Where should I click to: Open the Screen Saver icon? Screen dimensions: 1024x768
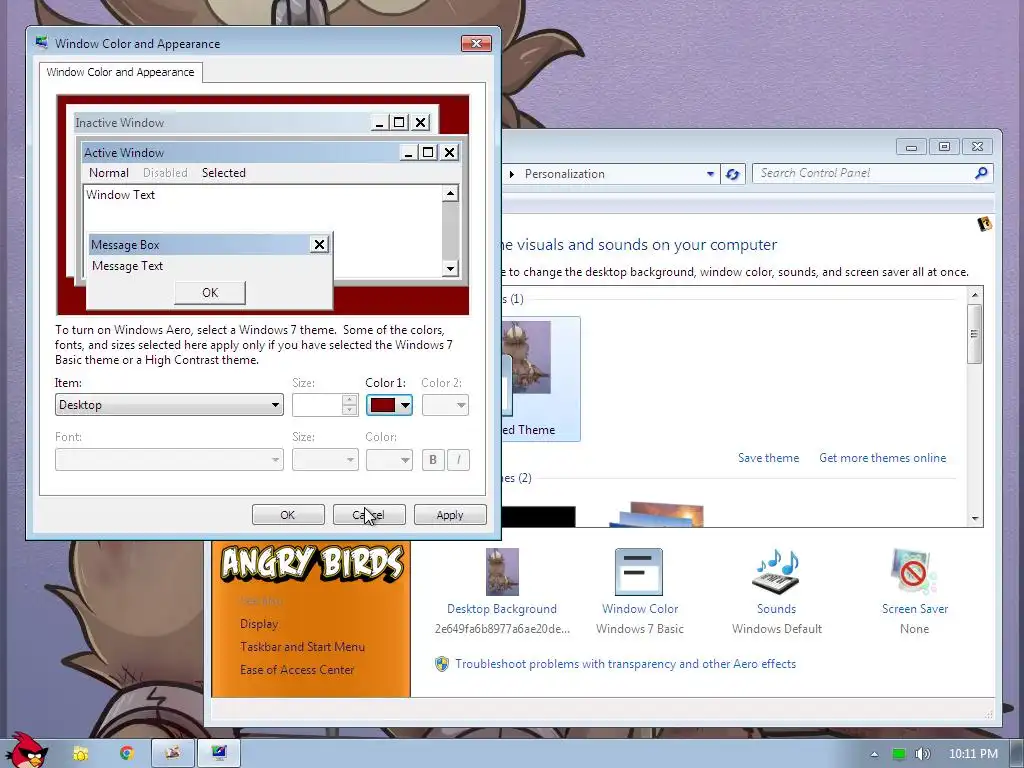pos(914,572)
